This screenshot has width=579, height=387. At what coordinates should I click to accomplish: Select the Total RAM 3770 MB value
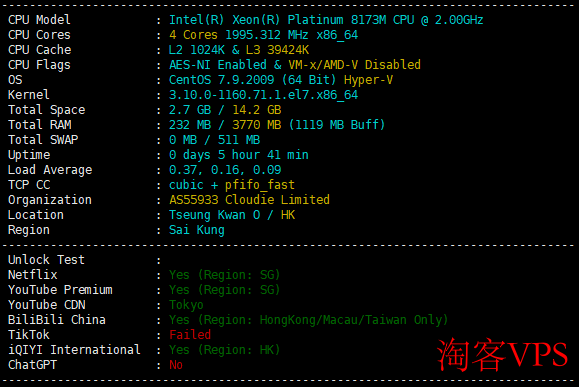coord(257,125)
